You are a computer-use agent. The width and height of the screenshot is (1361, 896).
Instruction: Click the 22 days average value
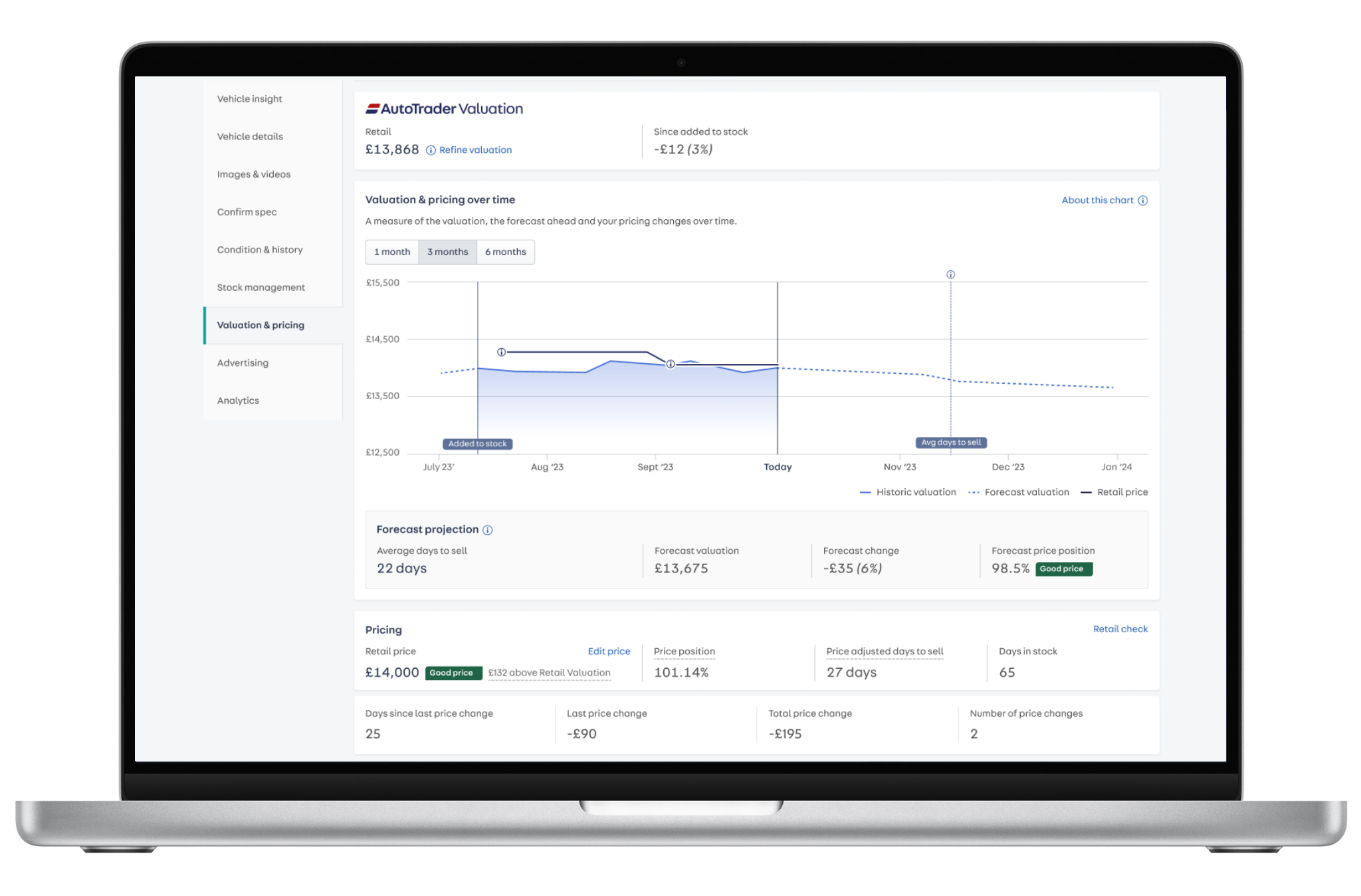401,569
